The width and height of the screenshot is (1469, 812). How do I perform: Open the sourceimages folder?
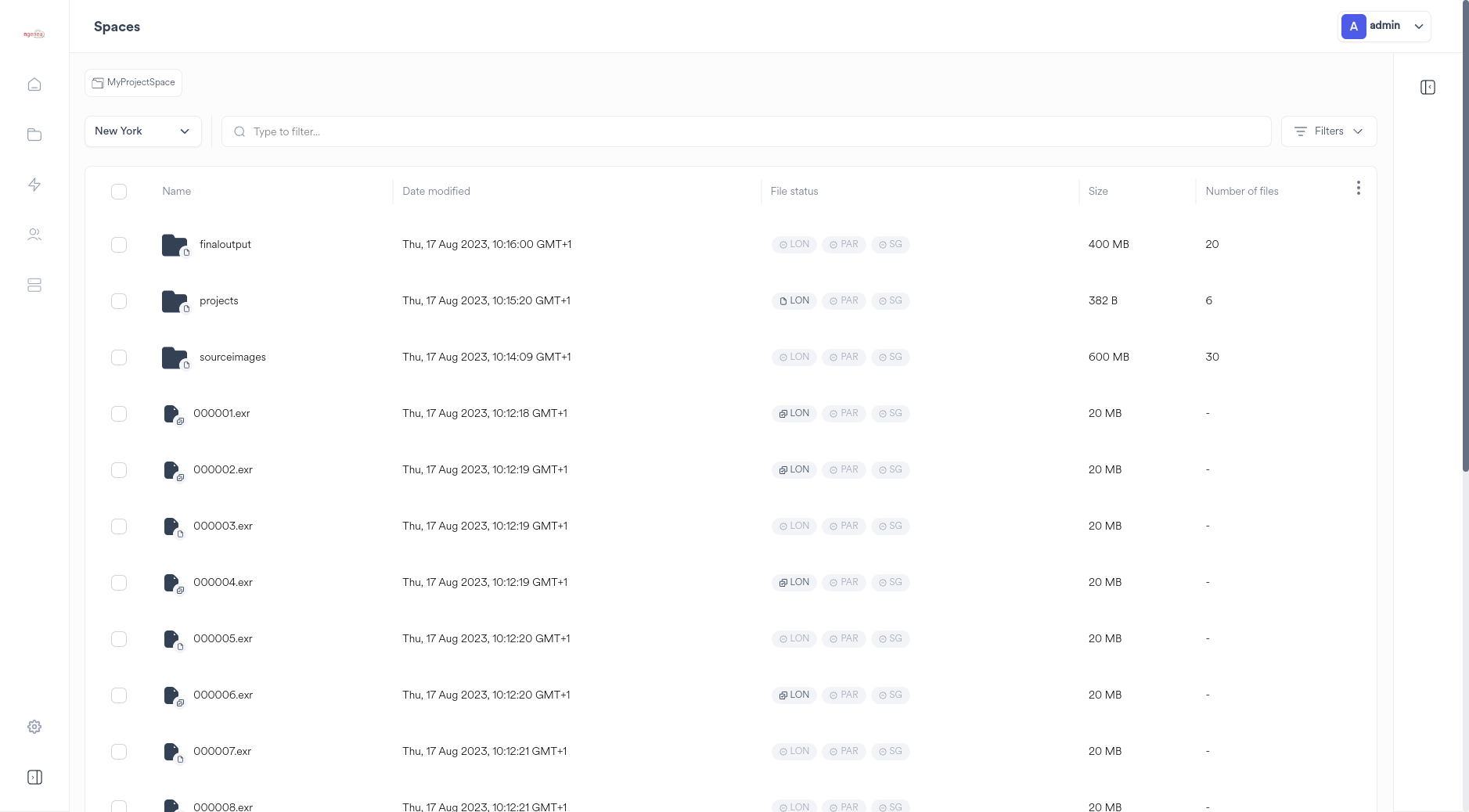click(x=232, y=357)
